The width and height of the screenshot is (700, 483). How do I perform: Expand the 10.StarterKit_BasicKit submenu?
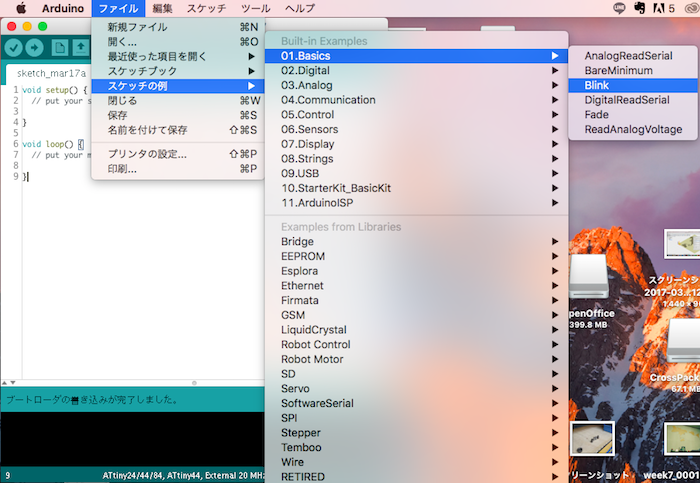point(417,188)
